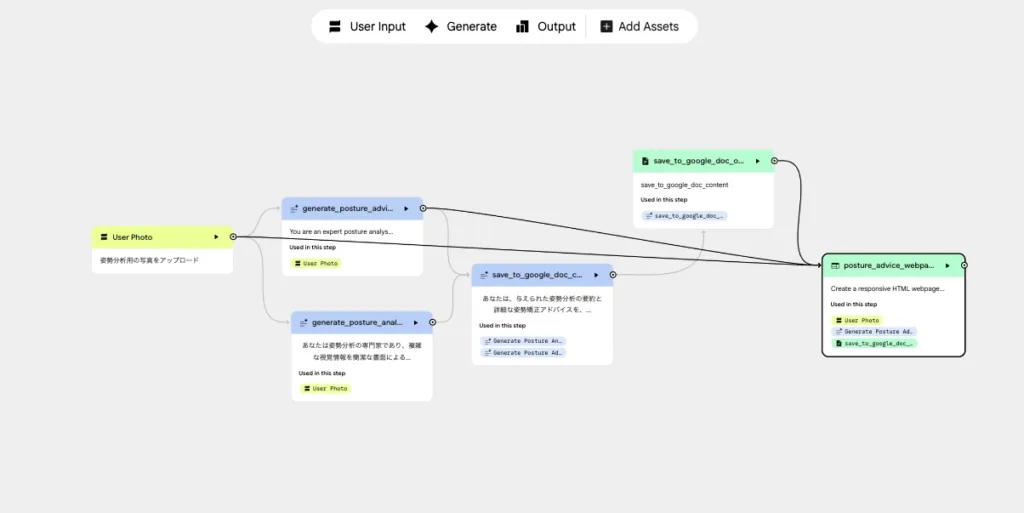The width and height of the screenshot is (1024, 513).
Task: Click the Japanese prompt text in User Photo node
Action: [150, 260]
